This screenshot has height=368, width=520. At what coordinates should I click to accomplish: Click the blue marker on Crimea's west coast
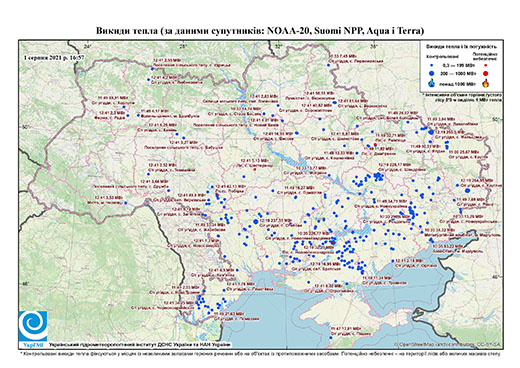pyautogui.click(x=331, y=338)
